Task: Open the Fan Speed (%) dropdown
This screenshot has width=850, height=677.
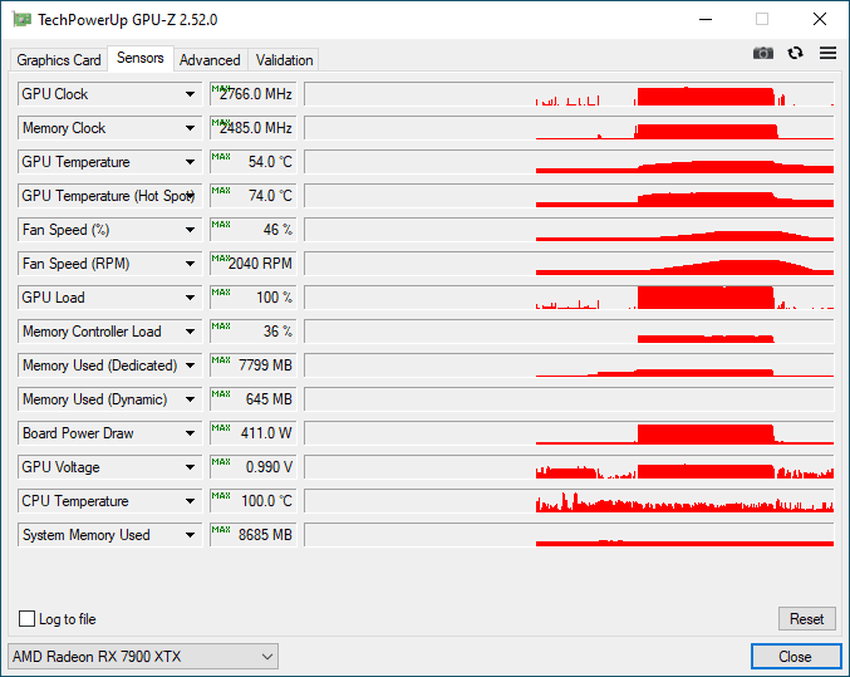Action: [190, 230]
